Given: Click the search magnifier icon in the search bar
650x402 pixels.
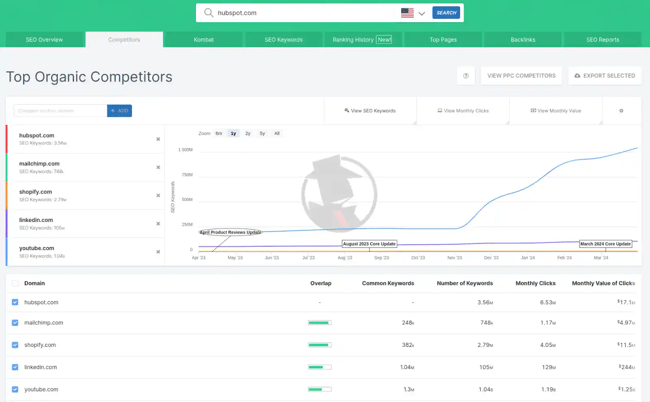Looking at the screenshot, I should coord(208,13).
